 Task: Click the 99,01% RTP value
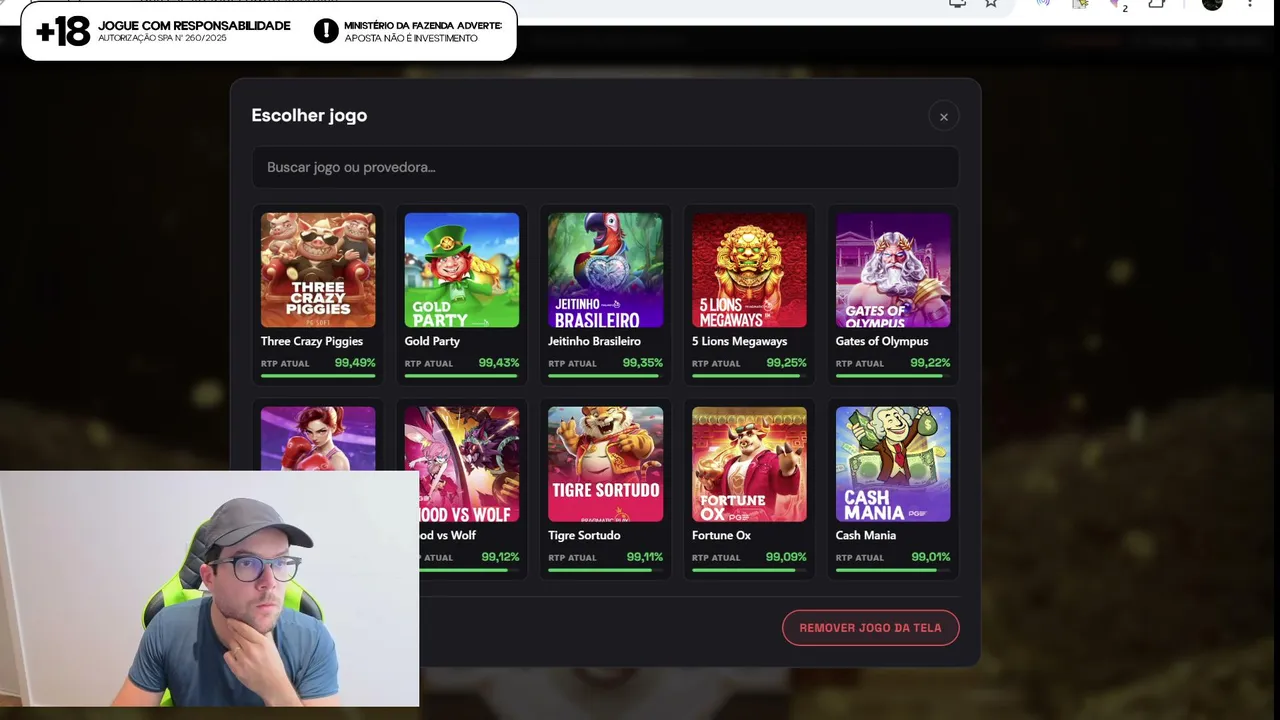[x=930, y=557]
